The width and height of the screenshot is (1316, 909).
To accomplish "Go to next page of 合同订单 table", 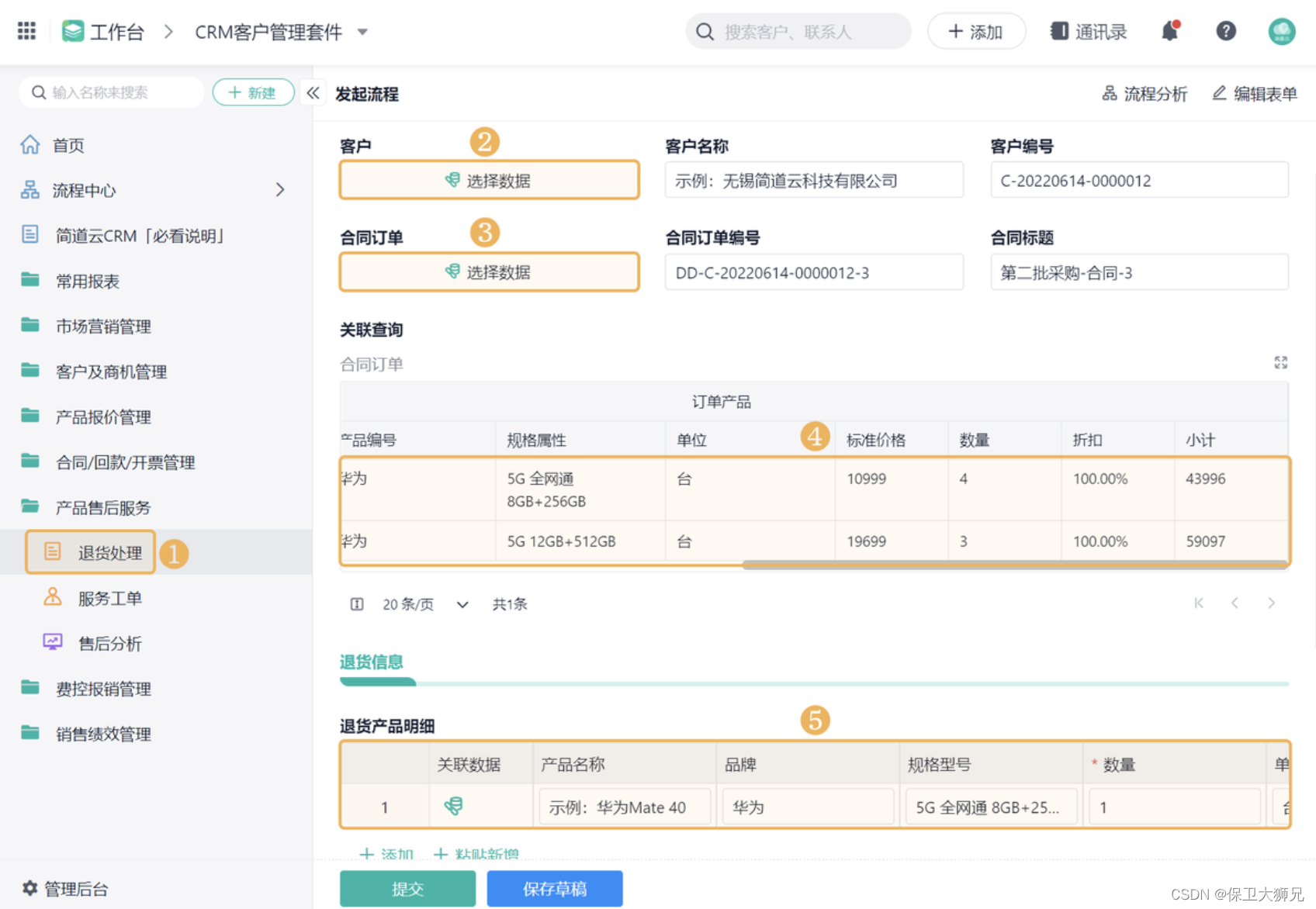I will 1271,603.
